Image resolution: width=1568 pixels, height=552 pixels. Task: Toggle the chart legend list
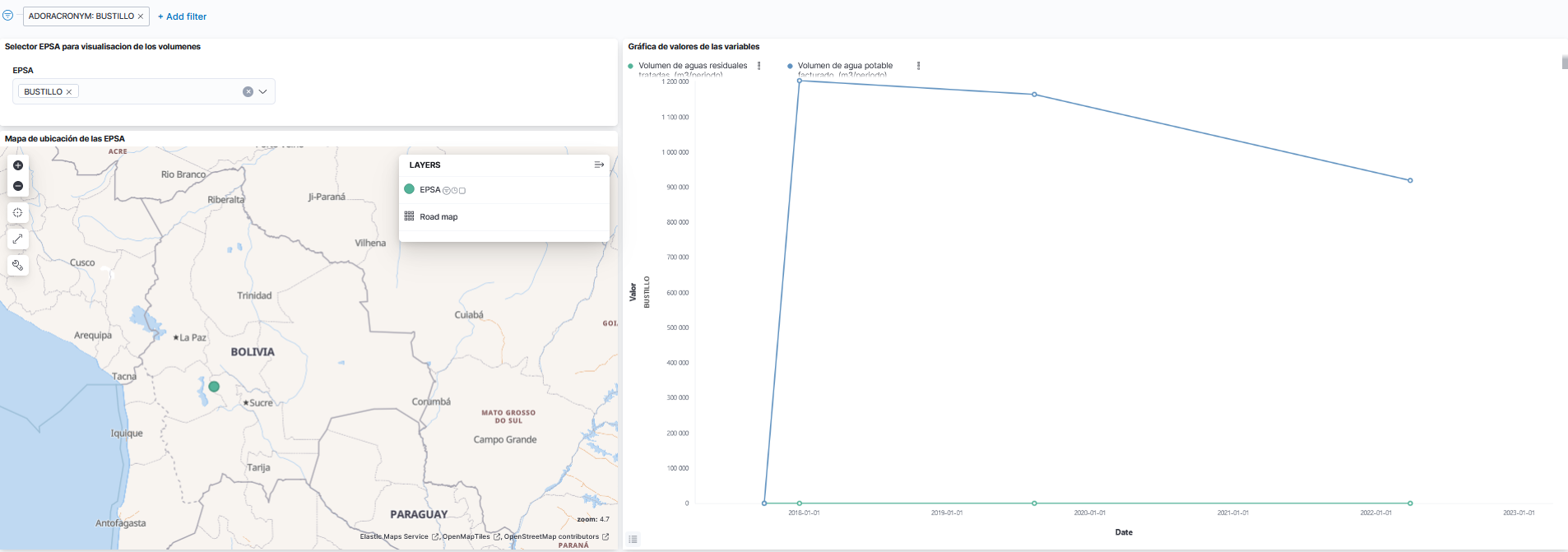coord(633,539)
